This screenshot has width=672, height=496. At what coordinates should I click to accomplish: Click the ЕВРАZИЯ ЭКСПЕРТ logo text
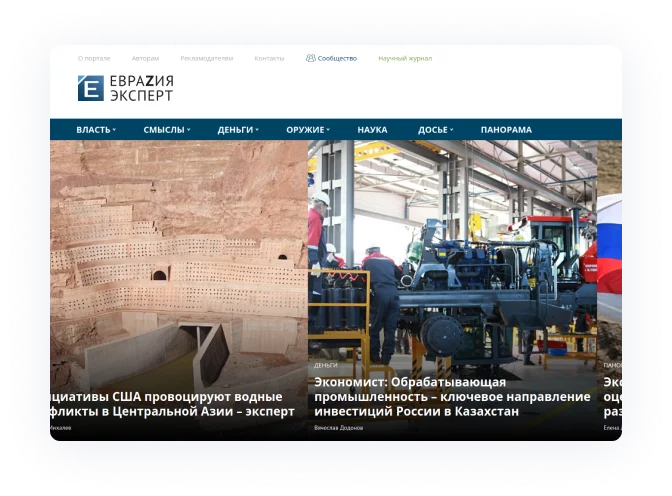click(141, 88)
